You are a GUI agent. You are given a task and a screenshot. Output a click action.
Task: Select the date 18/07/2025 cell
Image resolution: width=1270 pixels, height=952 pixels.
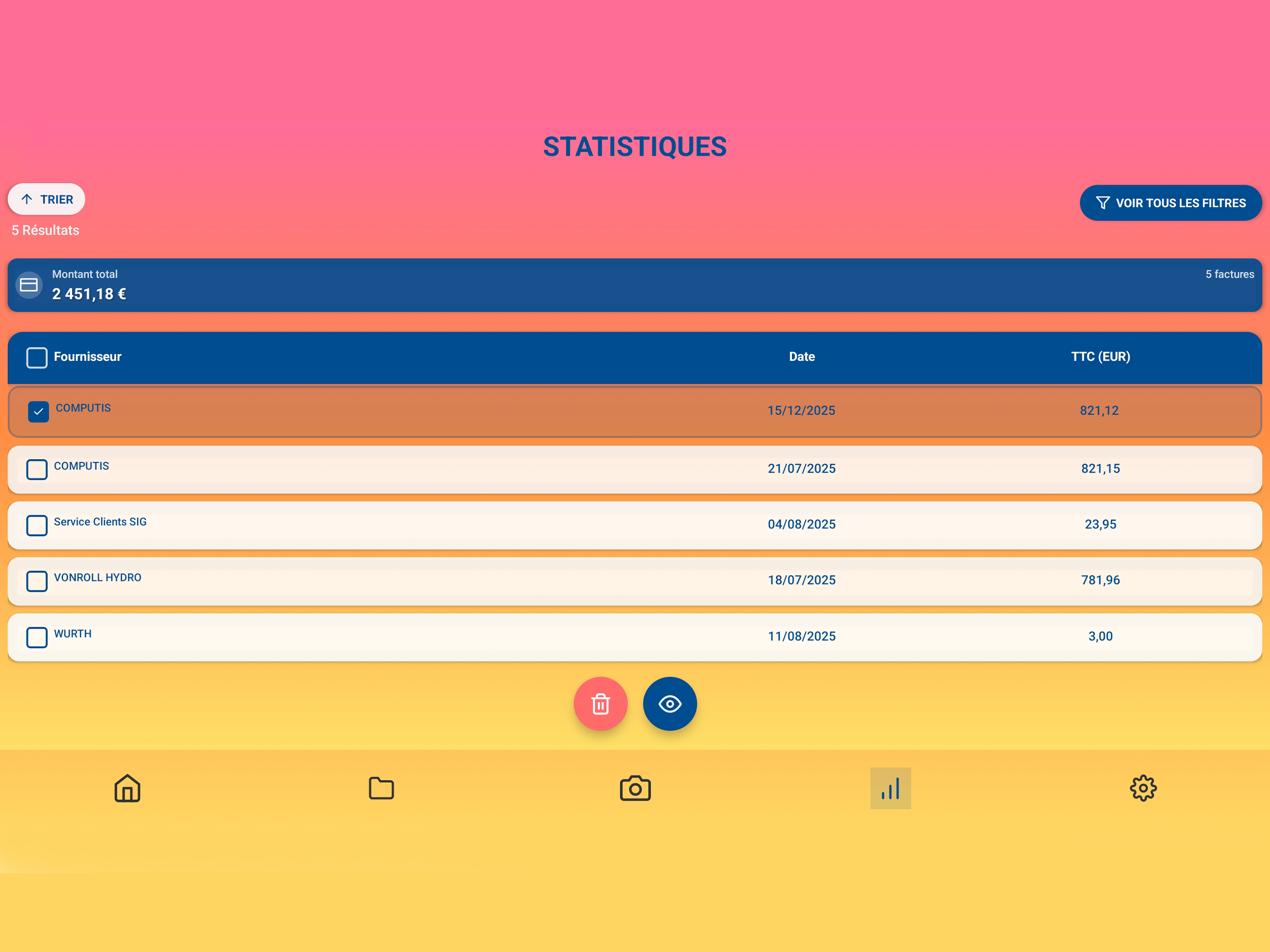tap(802, 580)
